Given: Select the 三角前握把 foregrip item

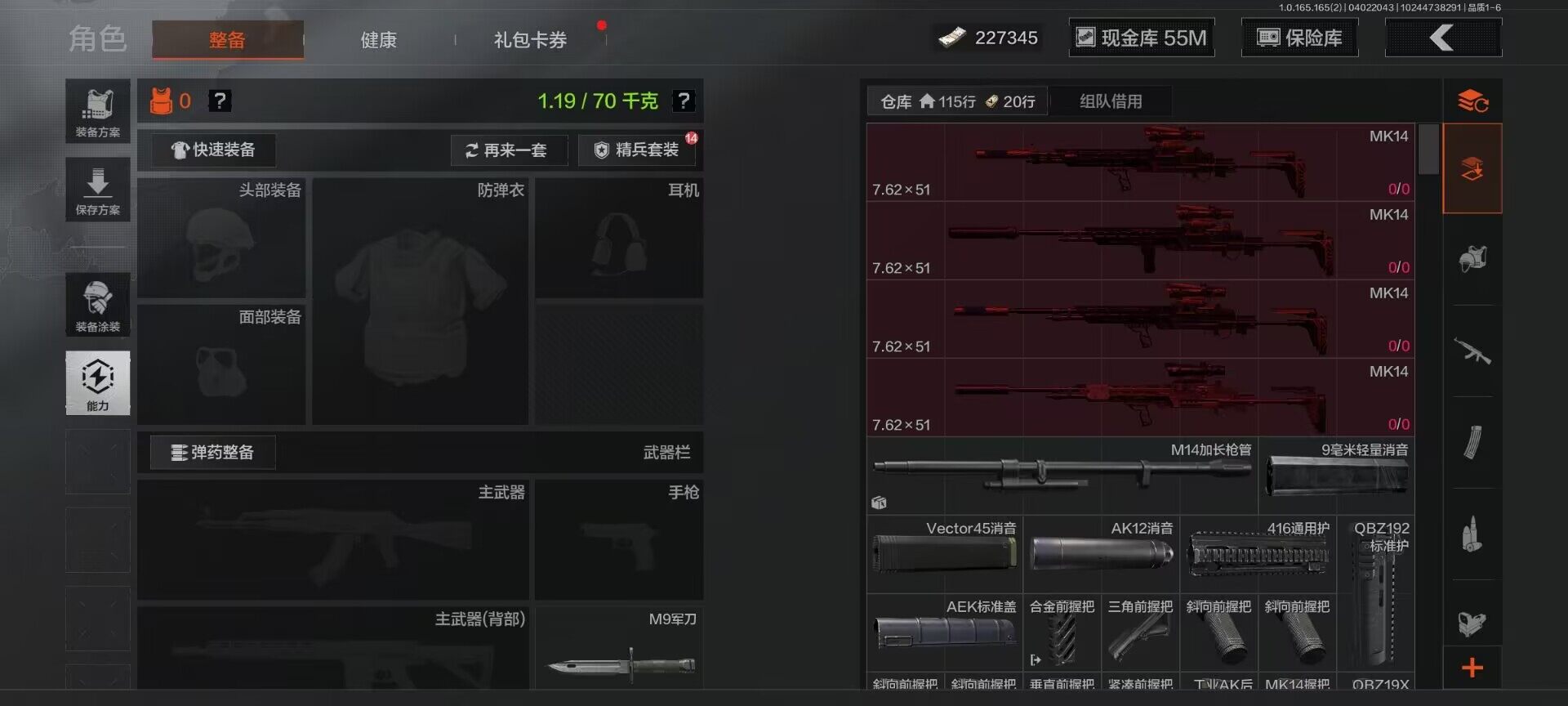Looking at the screenshot, I should [1141, 632].
